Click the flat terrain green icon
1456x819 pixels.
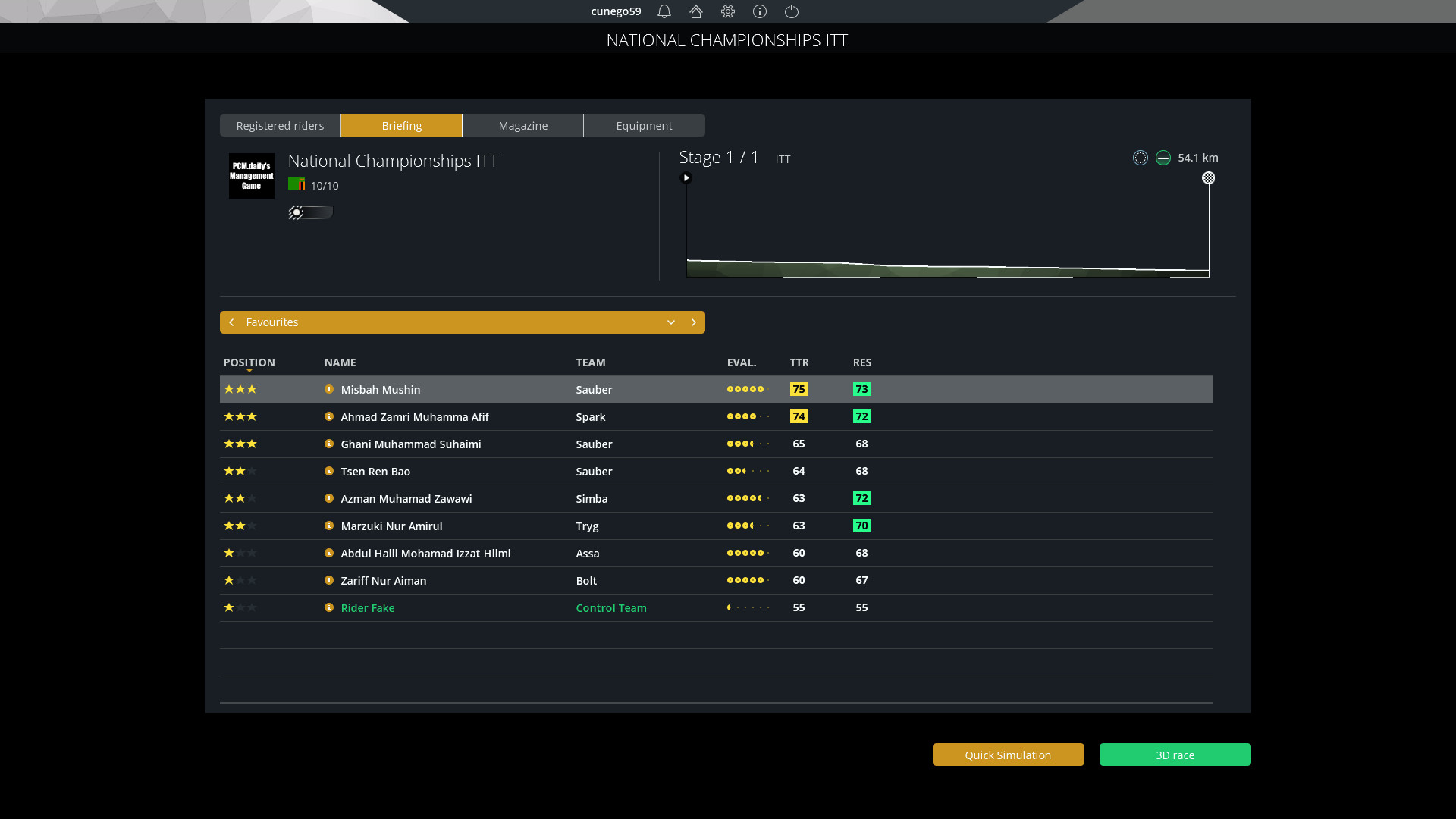click(1163, 158)
